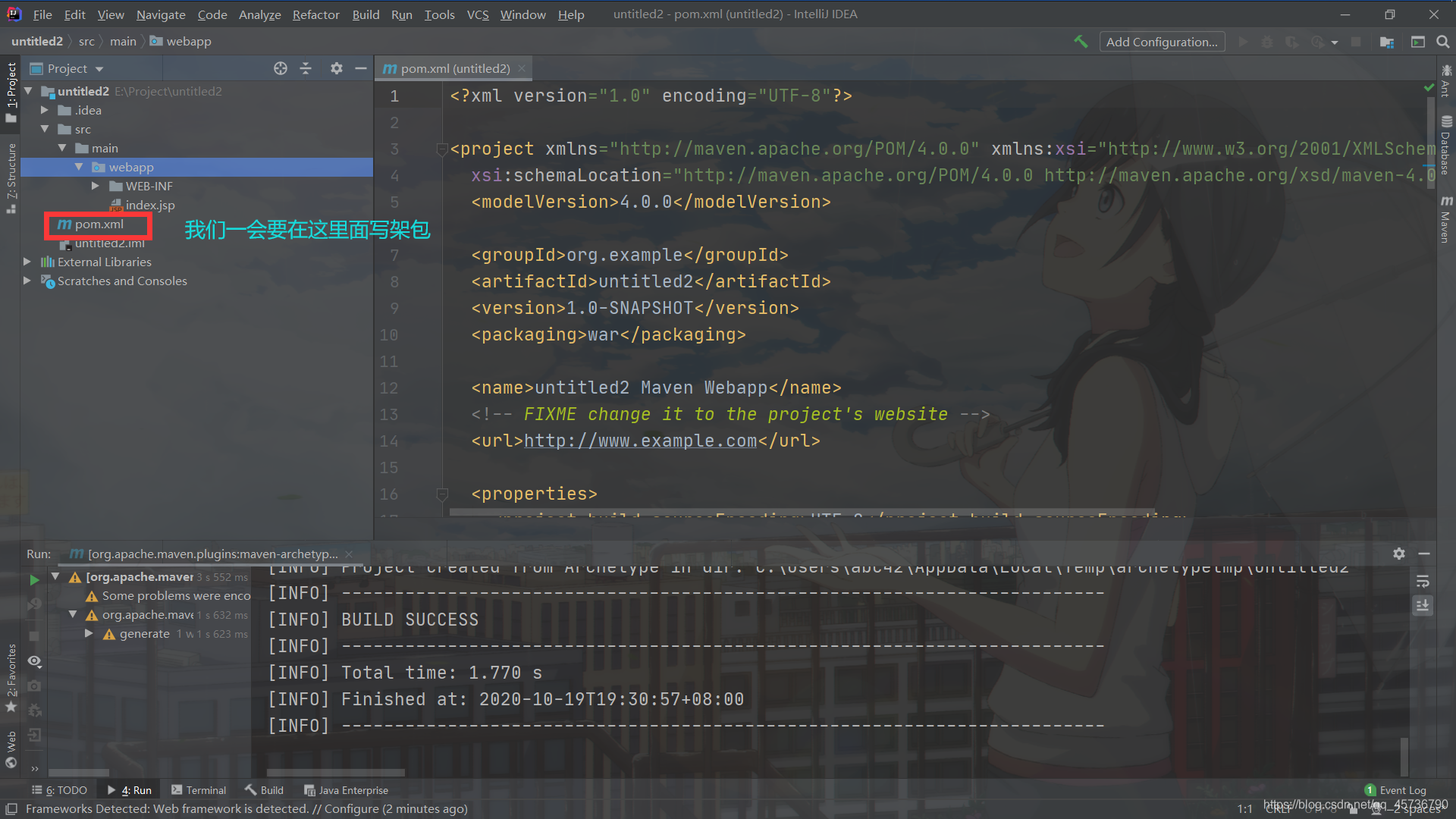Image resolution: width=1456 pixels, height=819 pixels.
Task: Close the maven-archetype Run tab
Action: tap(349, 554)
